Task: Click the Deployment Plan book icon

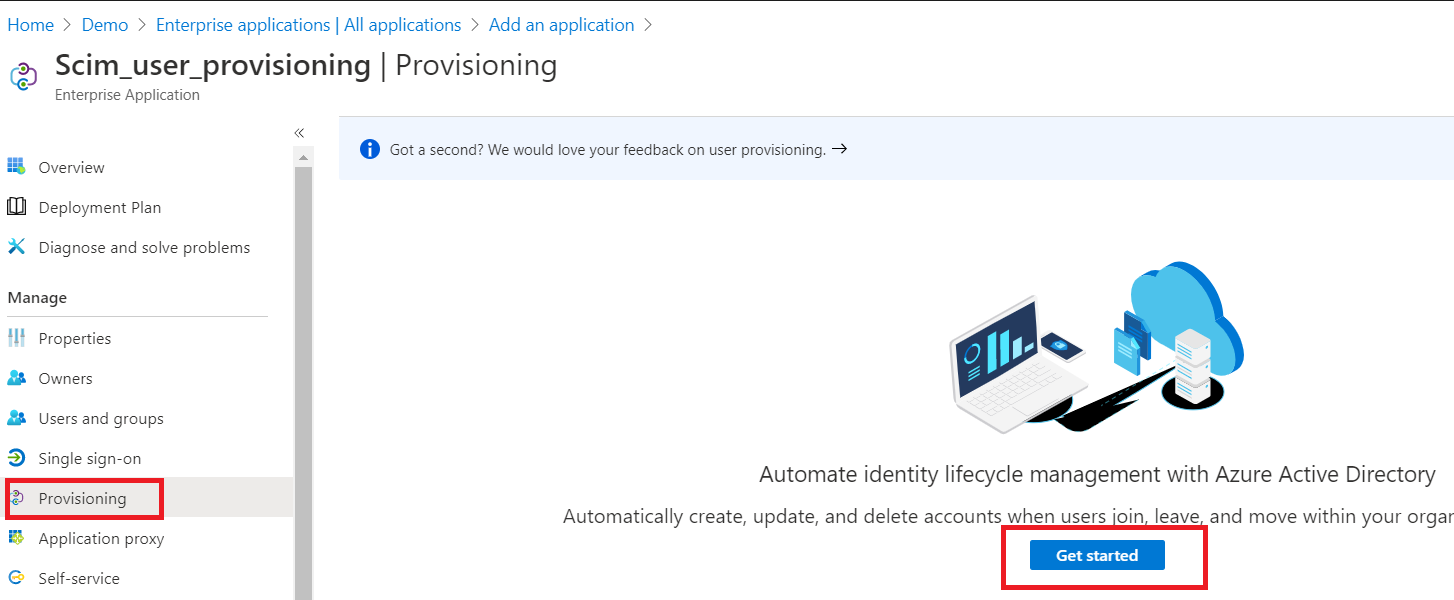Action: pos(17,207)
